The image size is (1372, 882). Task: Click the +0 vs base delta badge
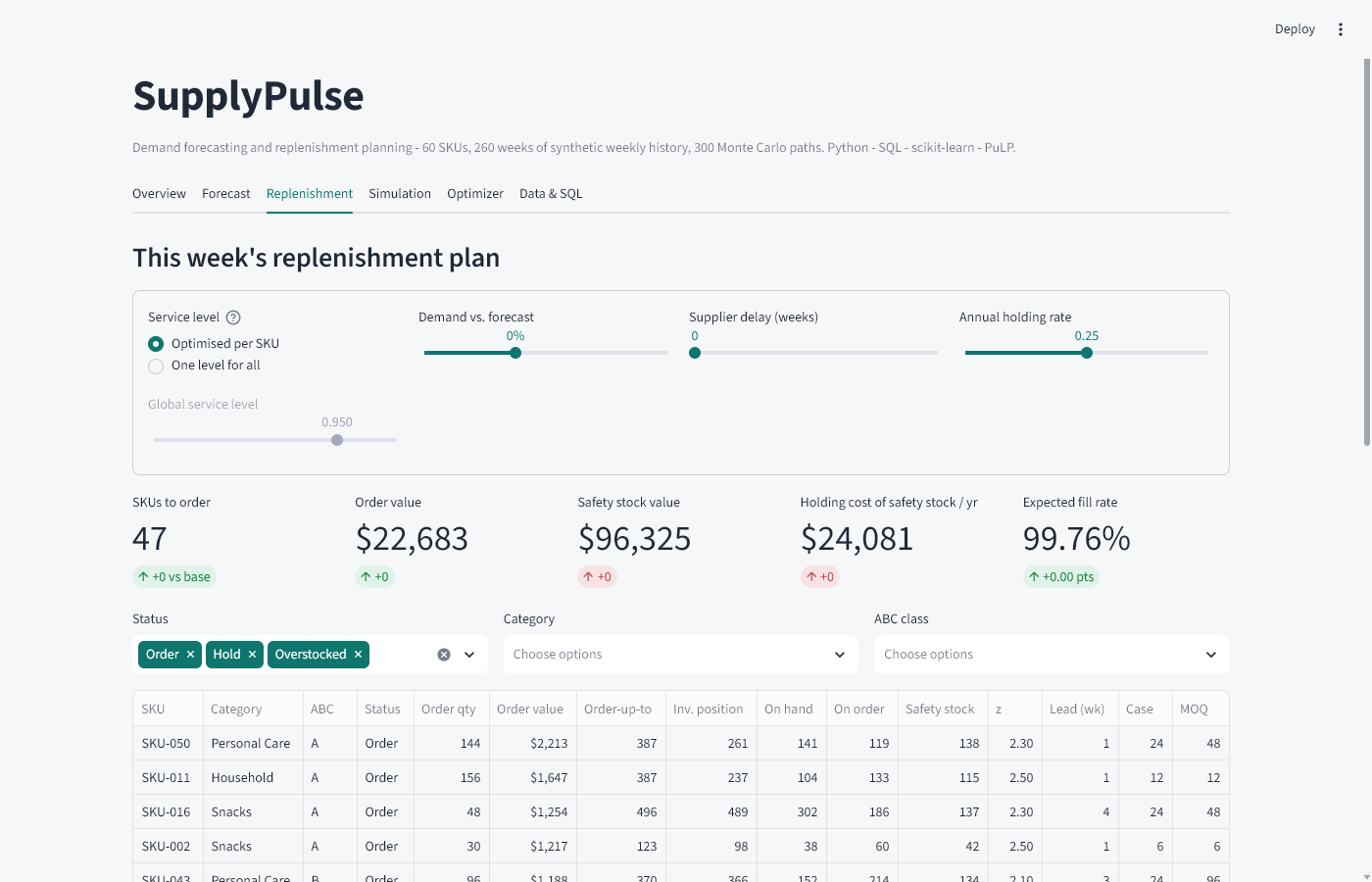click(174, 577)
